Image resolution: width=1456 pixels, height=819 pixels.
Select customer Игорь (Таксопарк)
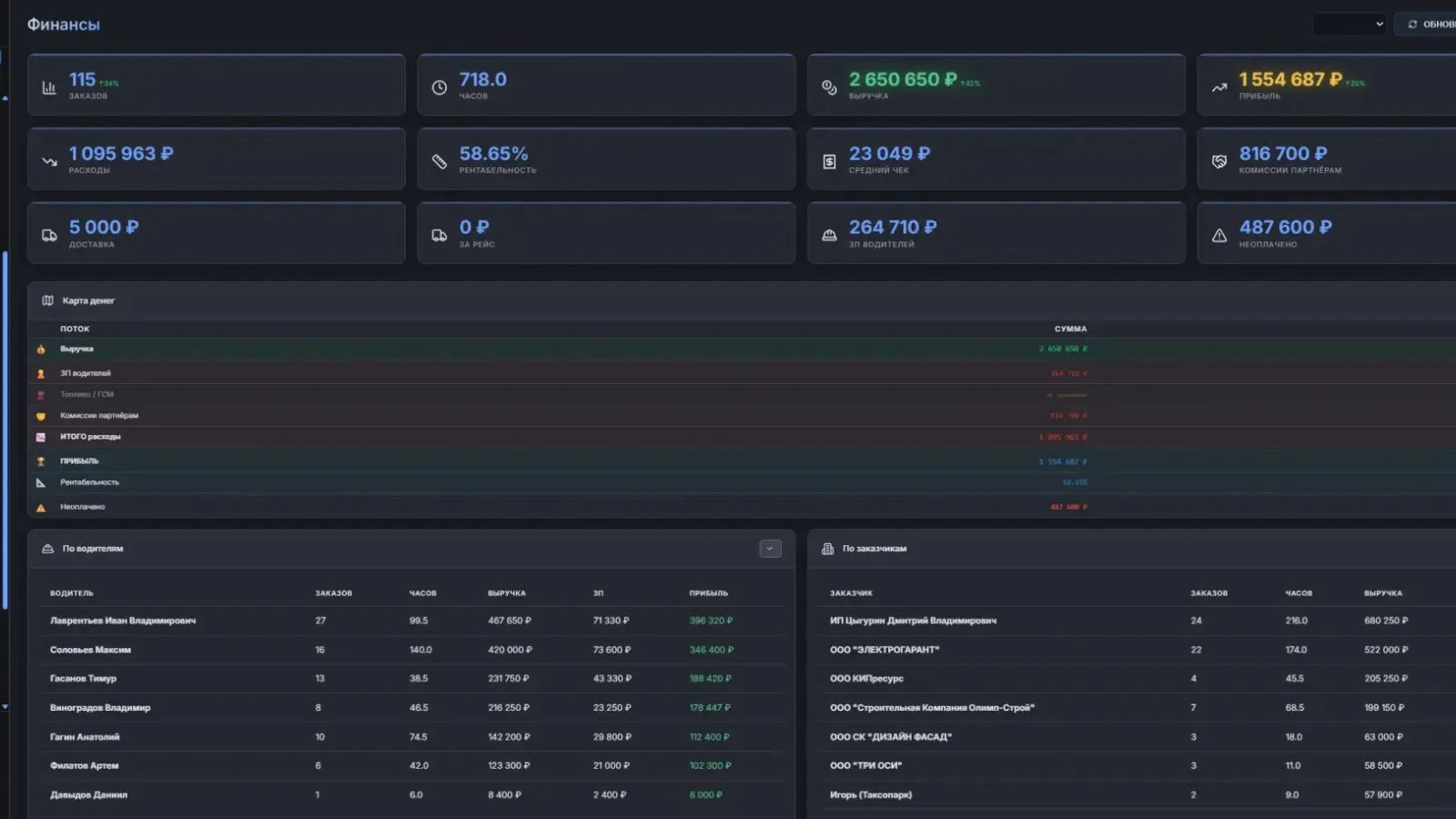871,795
